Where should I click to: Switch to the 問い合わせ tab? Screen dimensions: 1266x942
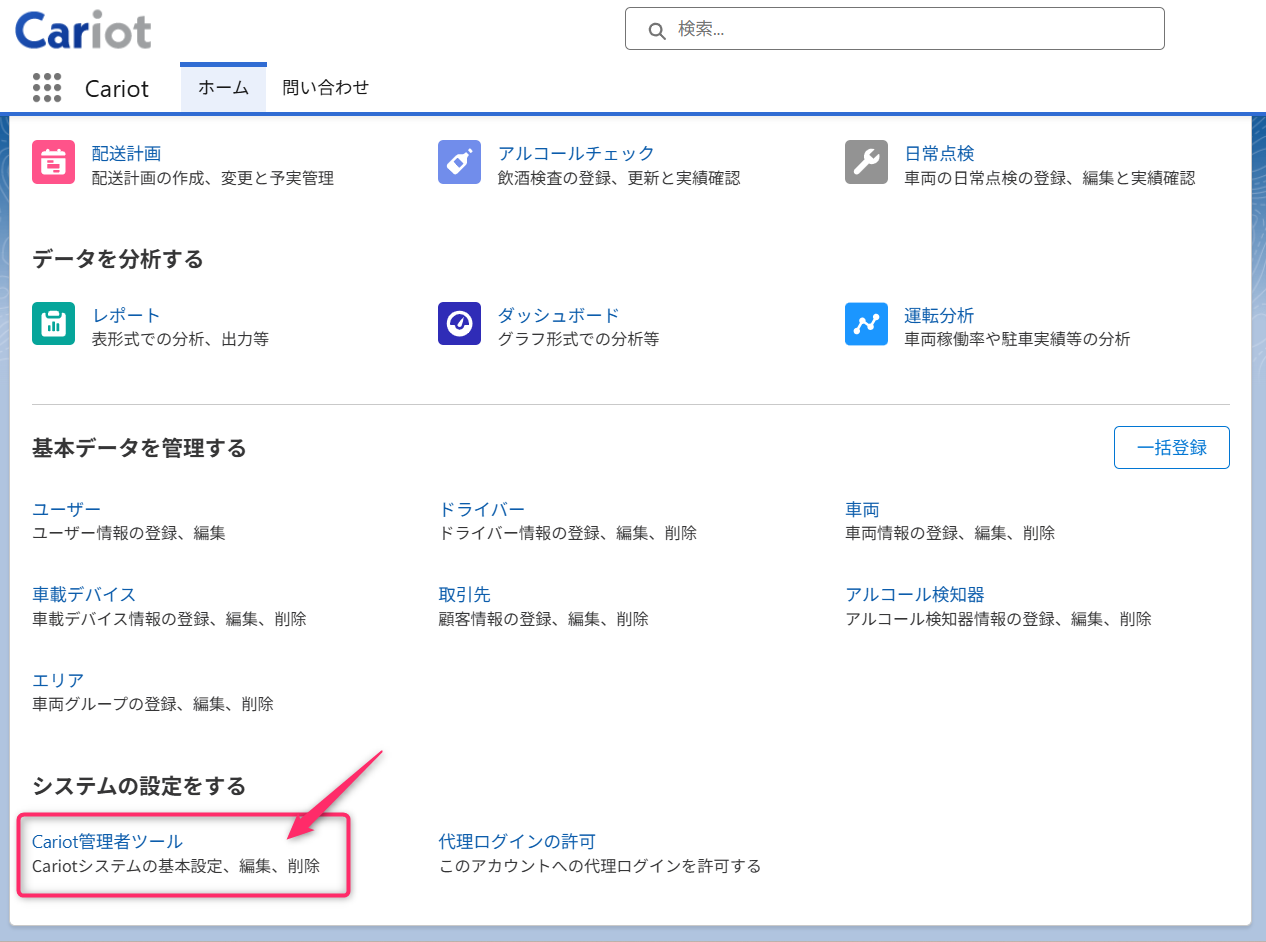(326, 88)
